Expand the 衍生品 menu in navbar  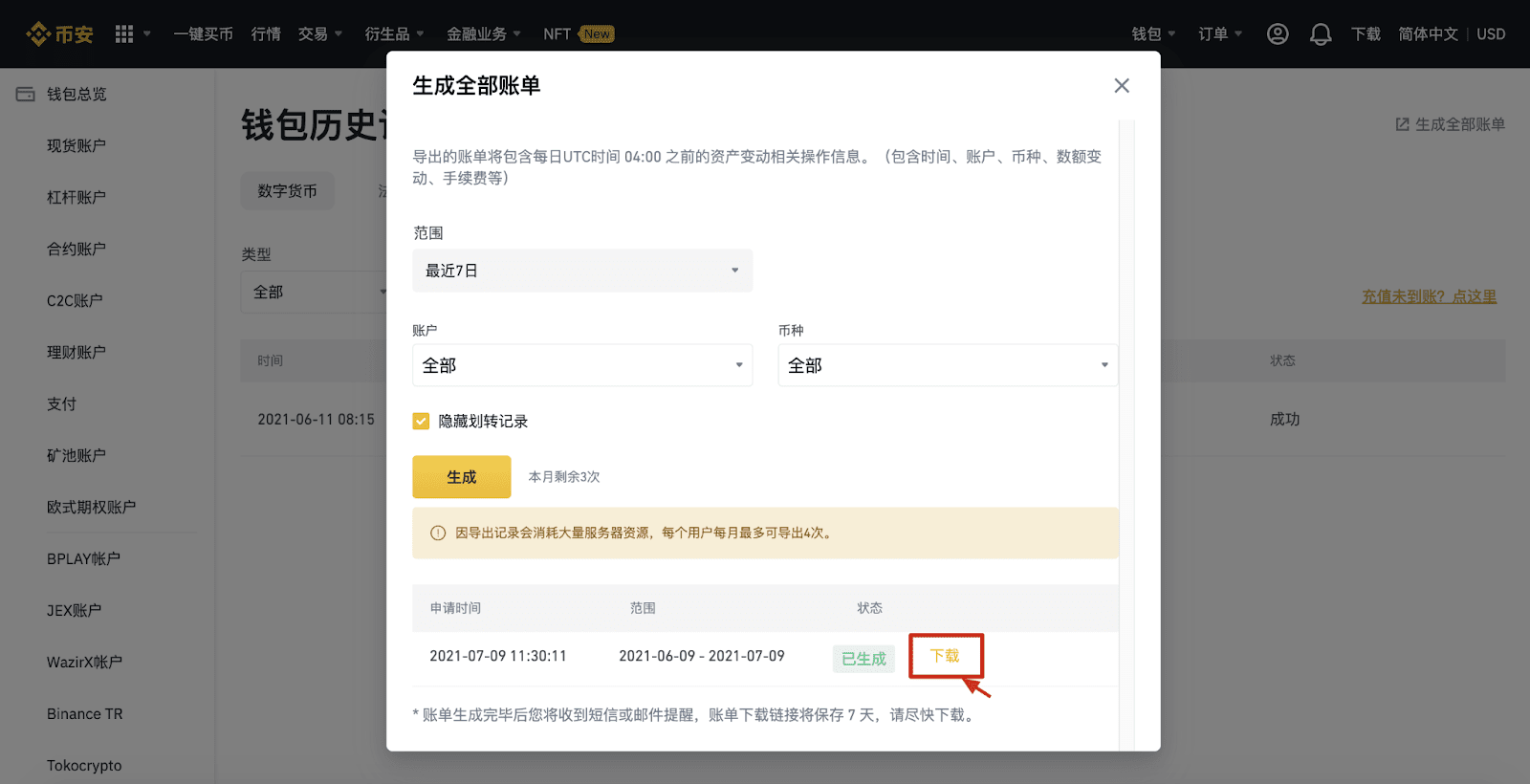[x=394, y=34]
